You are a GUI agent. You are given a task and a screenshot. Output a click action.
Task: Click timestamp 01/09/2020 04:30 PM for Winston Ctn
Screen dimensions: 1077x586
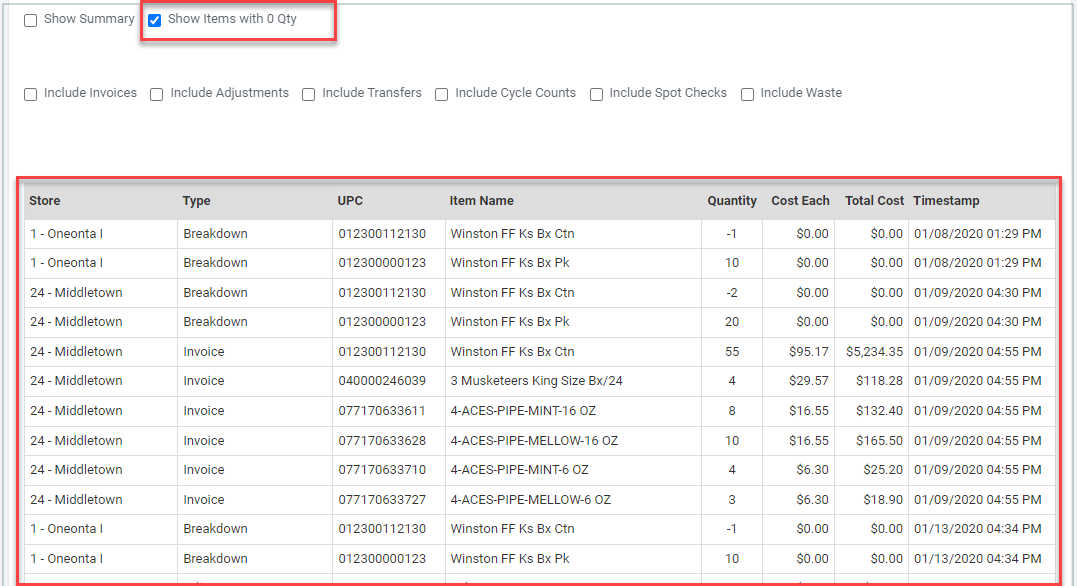point(977,293)
